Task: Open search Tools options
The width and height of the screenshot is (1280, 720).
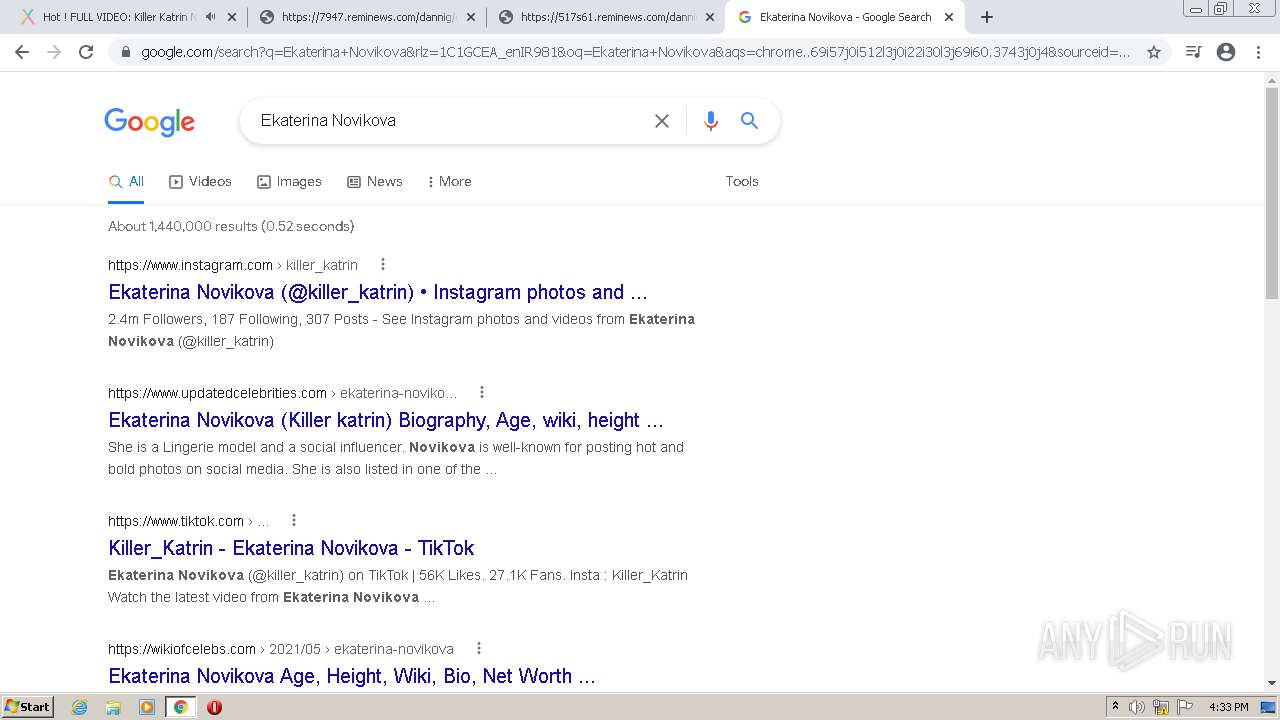Action: [742, 182]
